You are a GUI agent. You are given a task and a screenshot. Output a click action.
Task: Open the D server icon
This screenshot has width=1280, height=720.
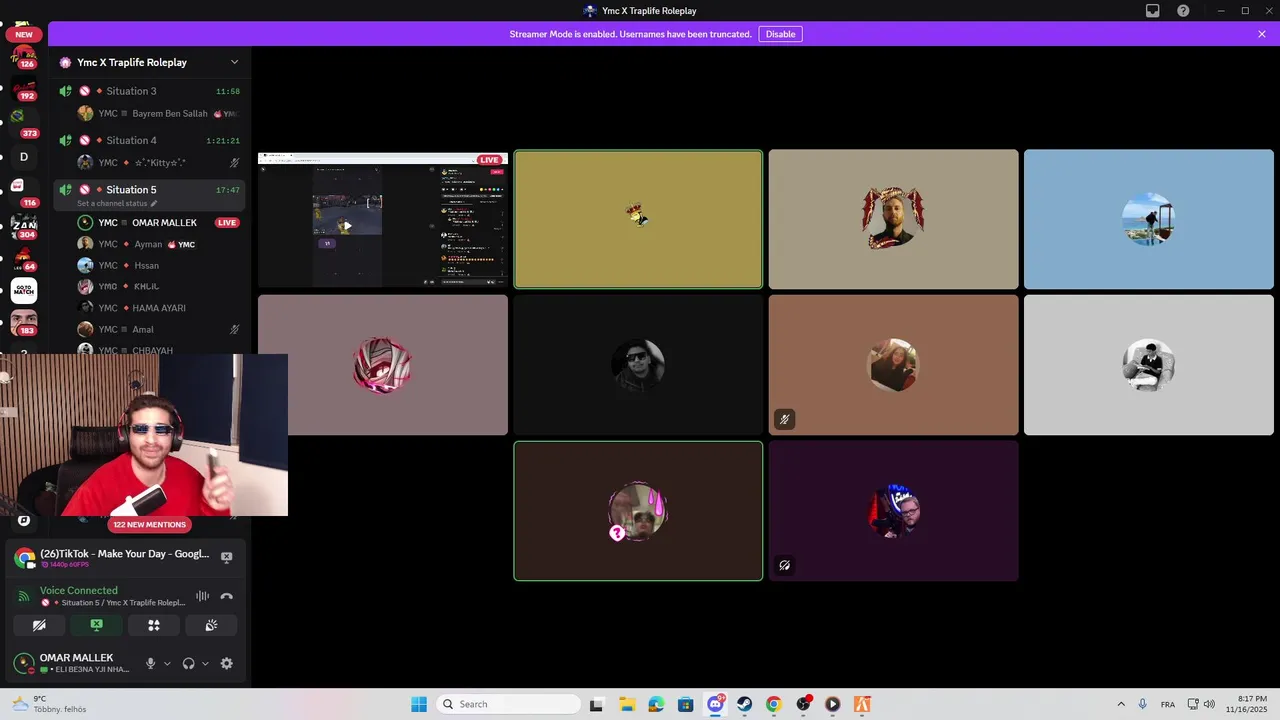(24, 156)
